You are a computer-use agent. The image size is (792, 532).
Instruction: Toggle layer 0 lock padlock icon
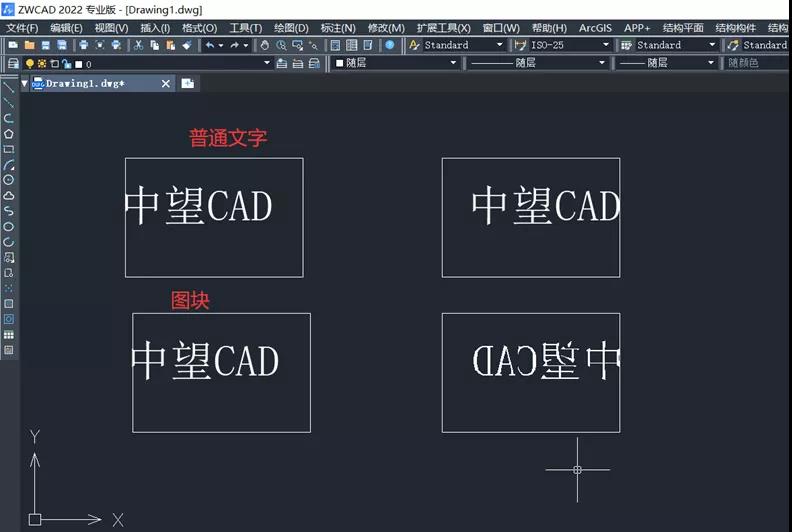(x=67, y=64)
